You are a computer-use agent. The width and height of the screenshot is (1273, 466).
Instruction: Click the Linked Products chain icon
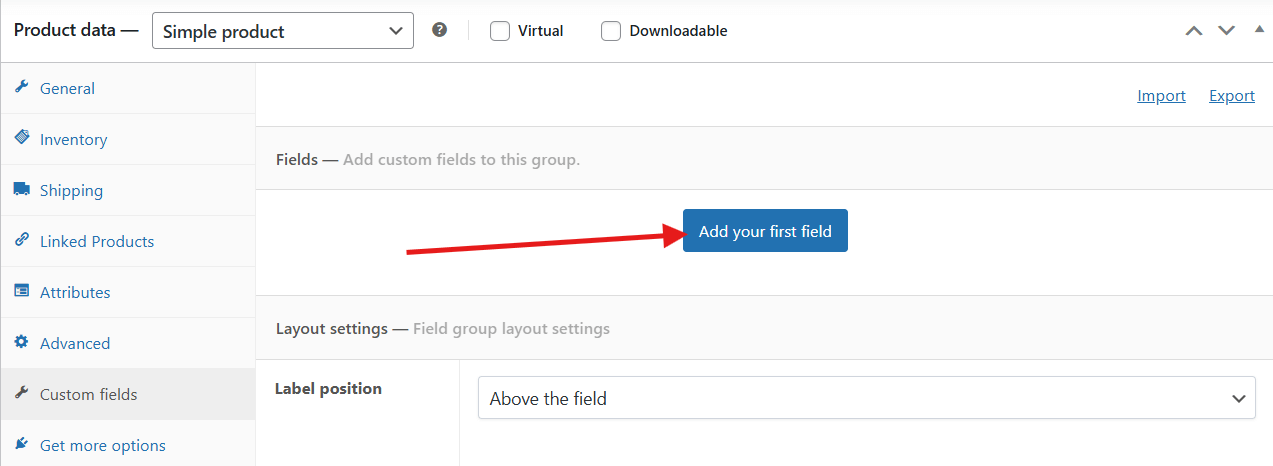21,240
